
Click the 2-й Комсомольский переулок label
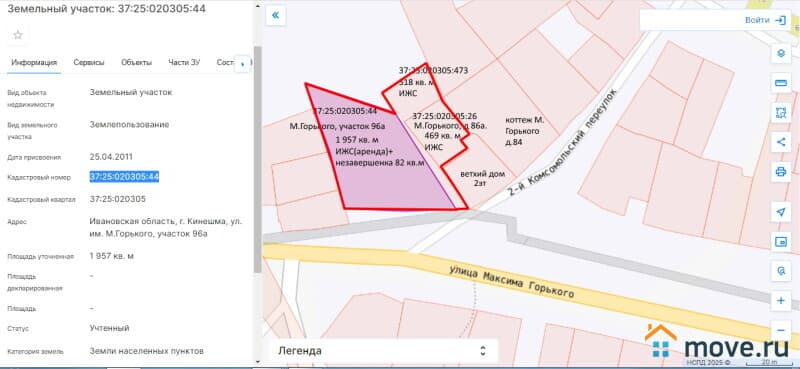point(563,143)
